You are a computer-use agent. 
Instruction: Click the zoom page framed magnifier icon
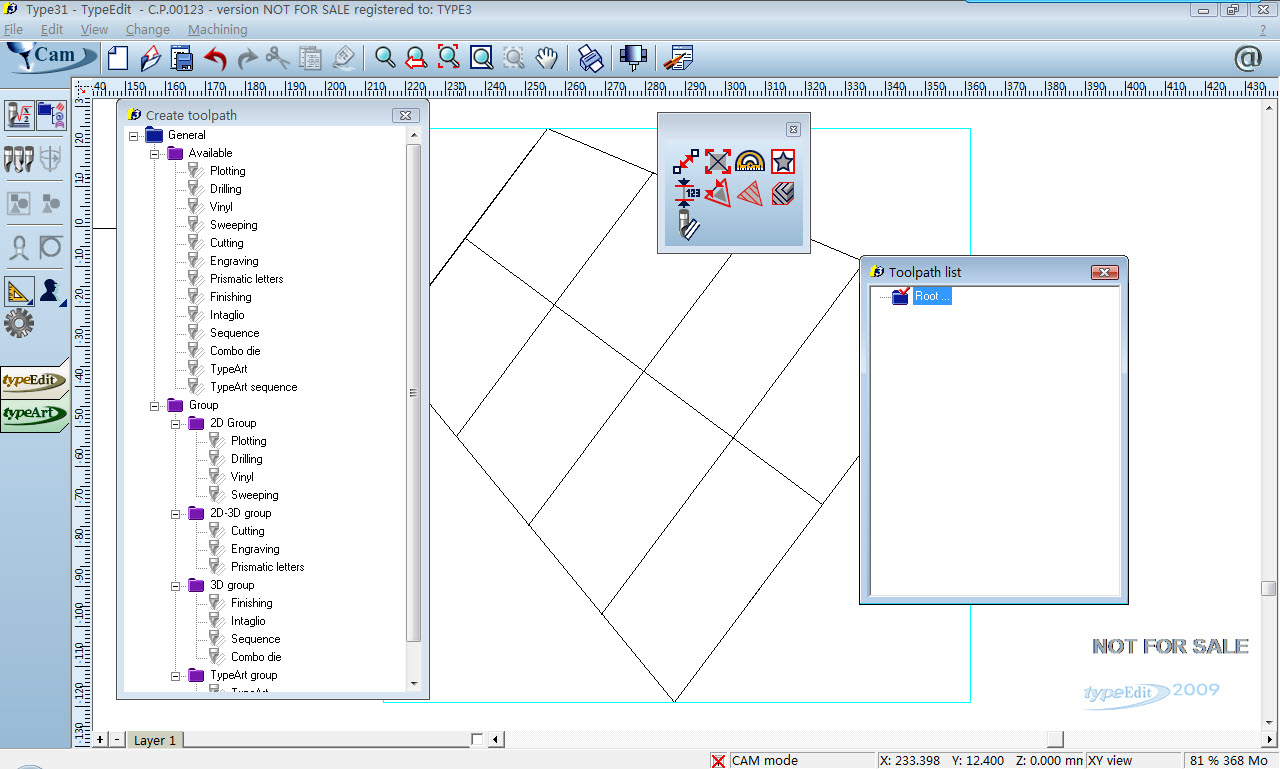[481, 58]
